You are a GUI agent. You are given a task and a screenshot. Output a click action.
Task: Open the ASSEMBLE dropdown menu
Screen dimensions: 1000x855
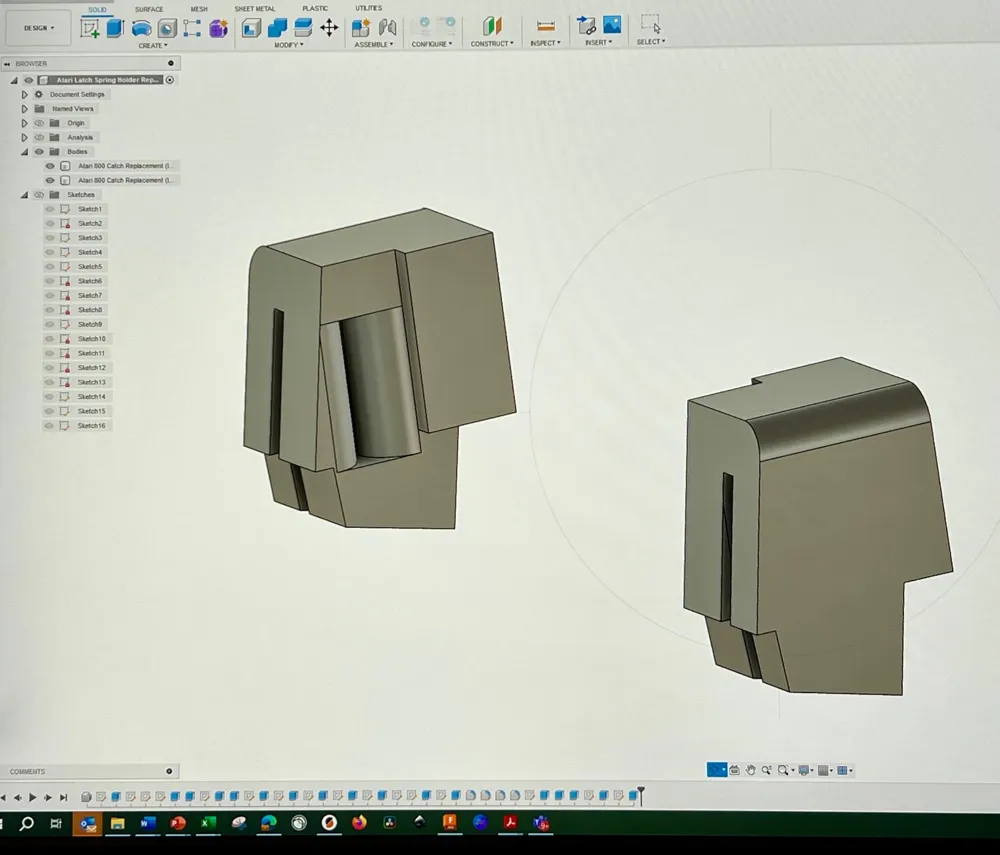click(x=374, y=45)
